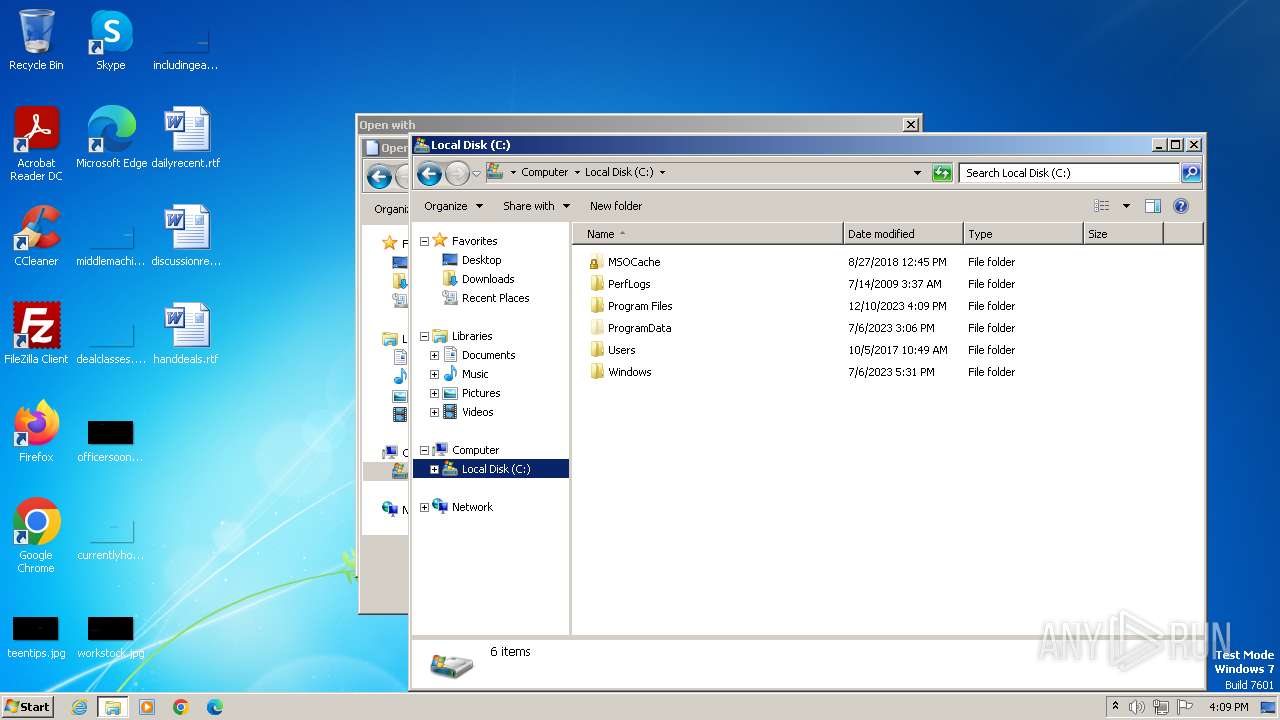Sort by the Type column header

[x=1023, y=234]
